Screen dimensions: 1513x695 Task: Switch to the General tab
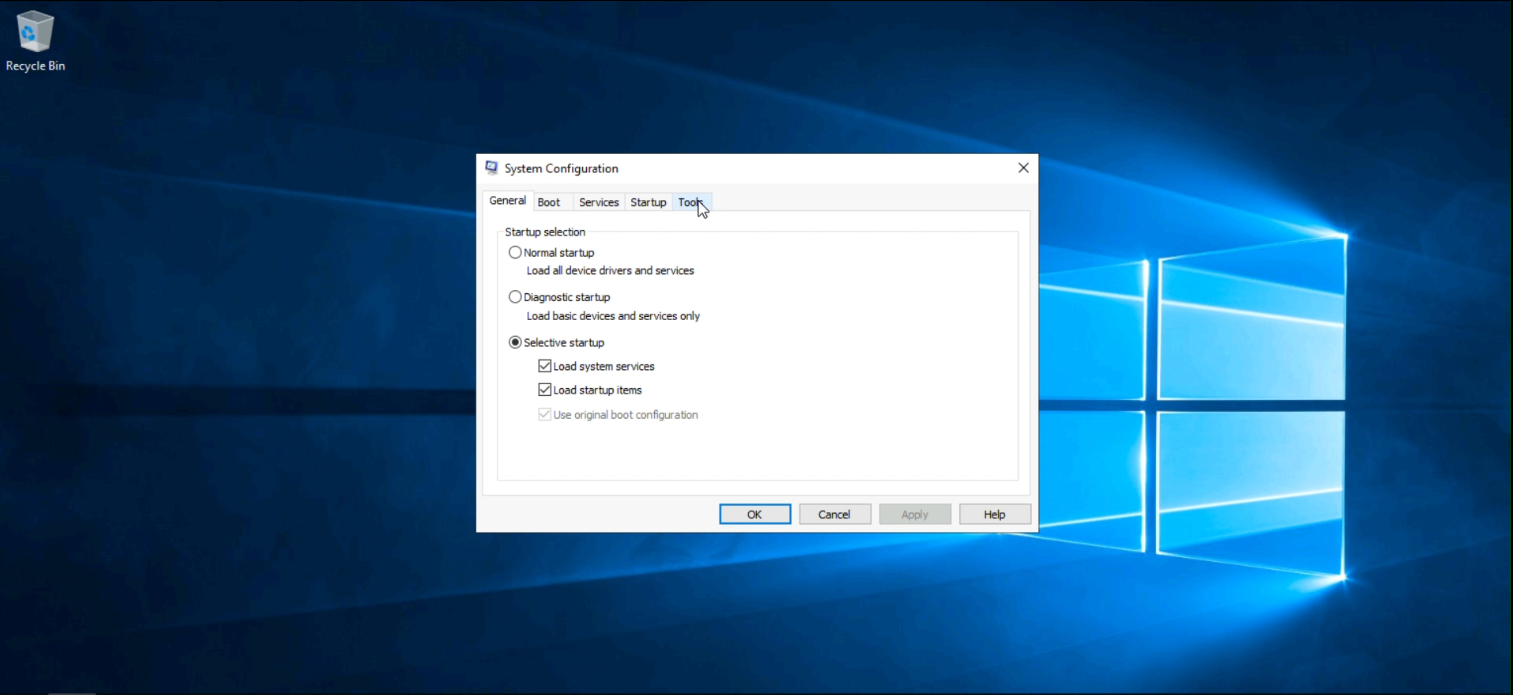pos(508,201)
